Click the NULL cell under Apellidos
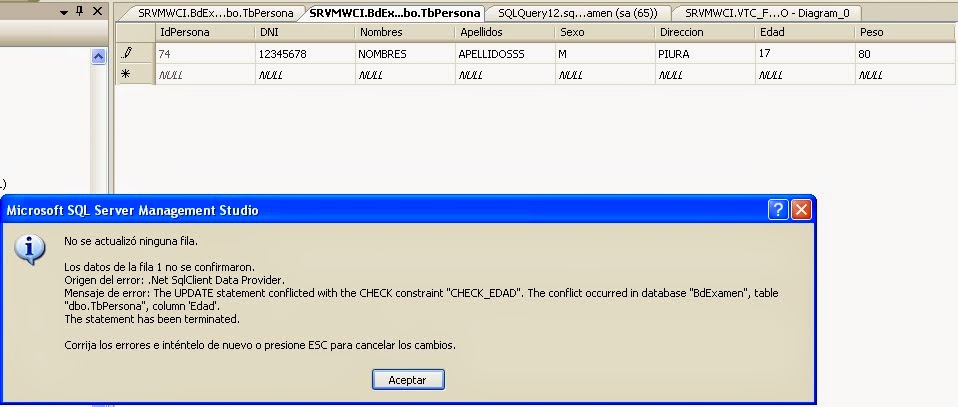 pos(505,75)
